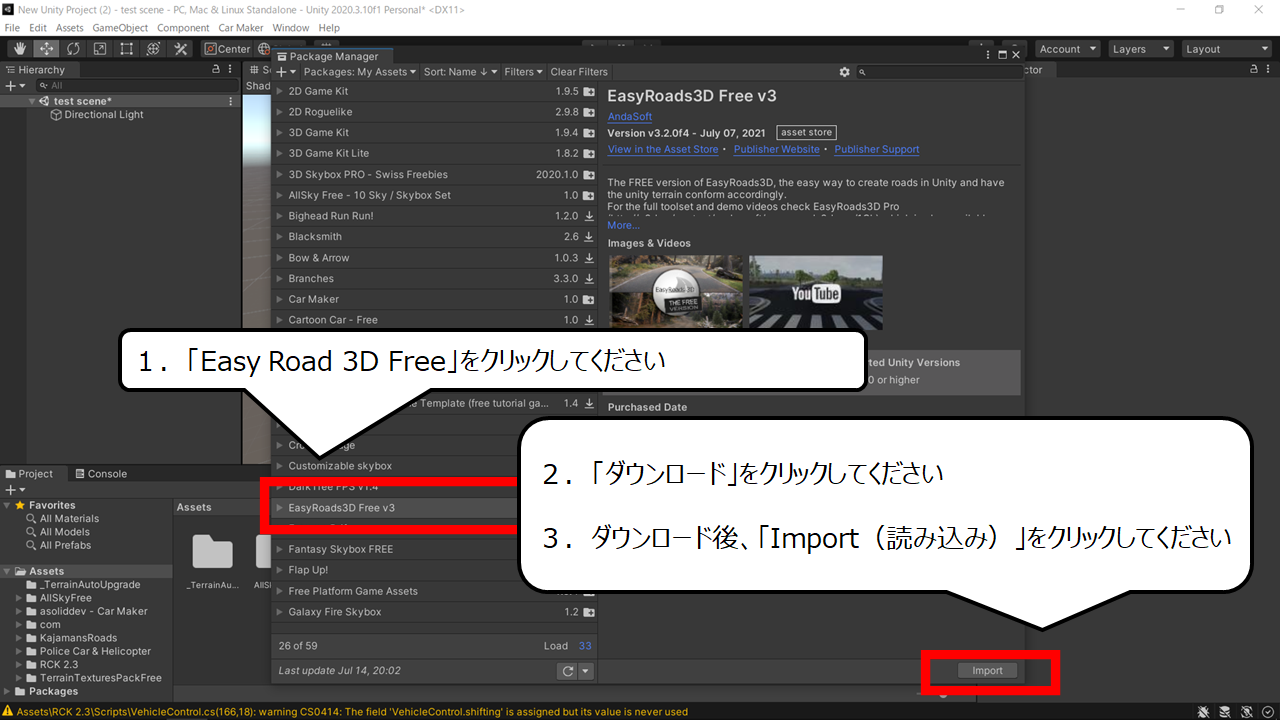Screen dimensions: 1280x720
Task: Open the Publisher Website link
Action: tap(777, 149)
